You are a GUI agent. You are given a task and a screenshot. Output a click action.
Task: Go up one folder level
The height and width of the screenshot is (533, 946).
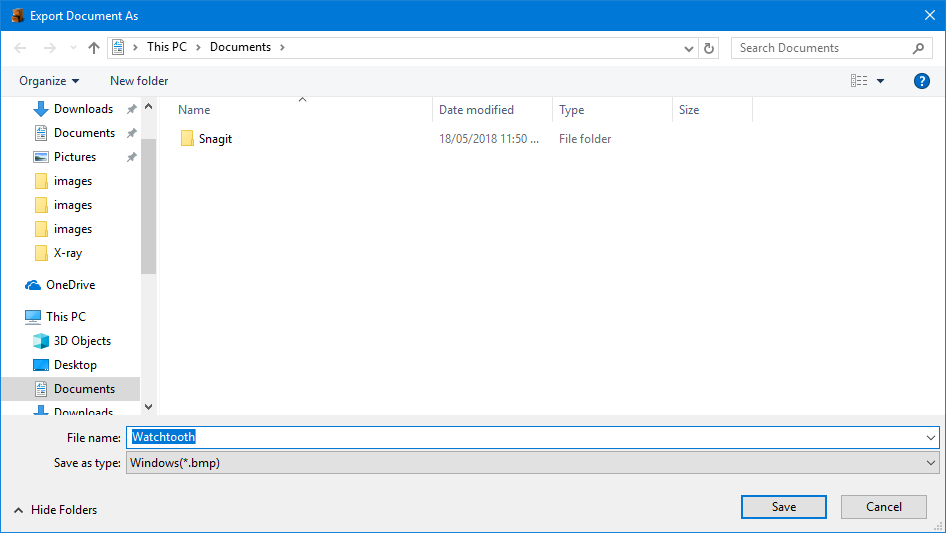pyautogui.click(x=94, y=48)
